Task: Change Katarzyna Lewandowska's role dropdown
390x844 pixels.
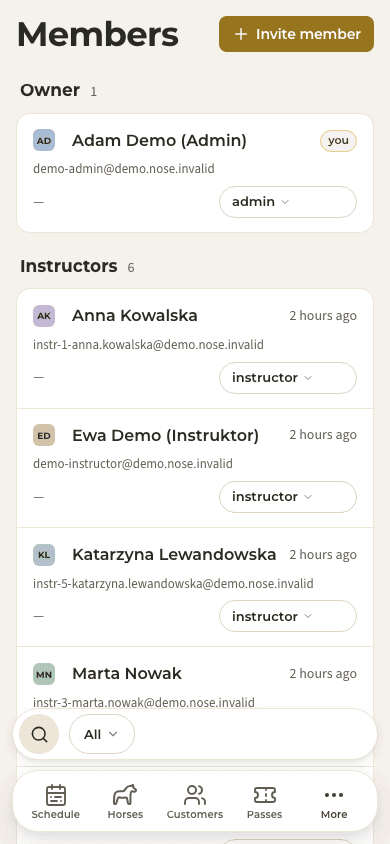Action: tap(288, 616)
